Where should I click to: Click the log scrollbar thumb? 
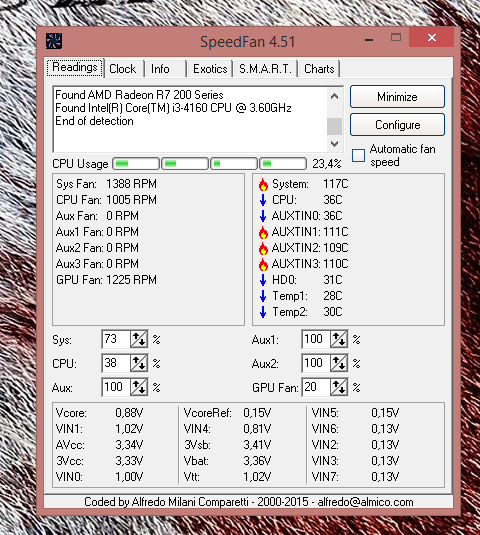click(334, 127)
